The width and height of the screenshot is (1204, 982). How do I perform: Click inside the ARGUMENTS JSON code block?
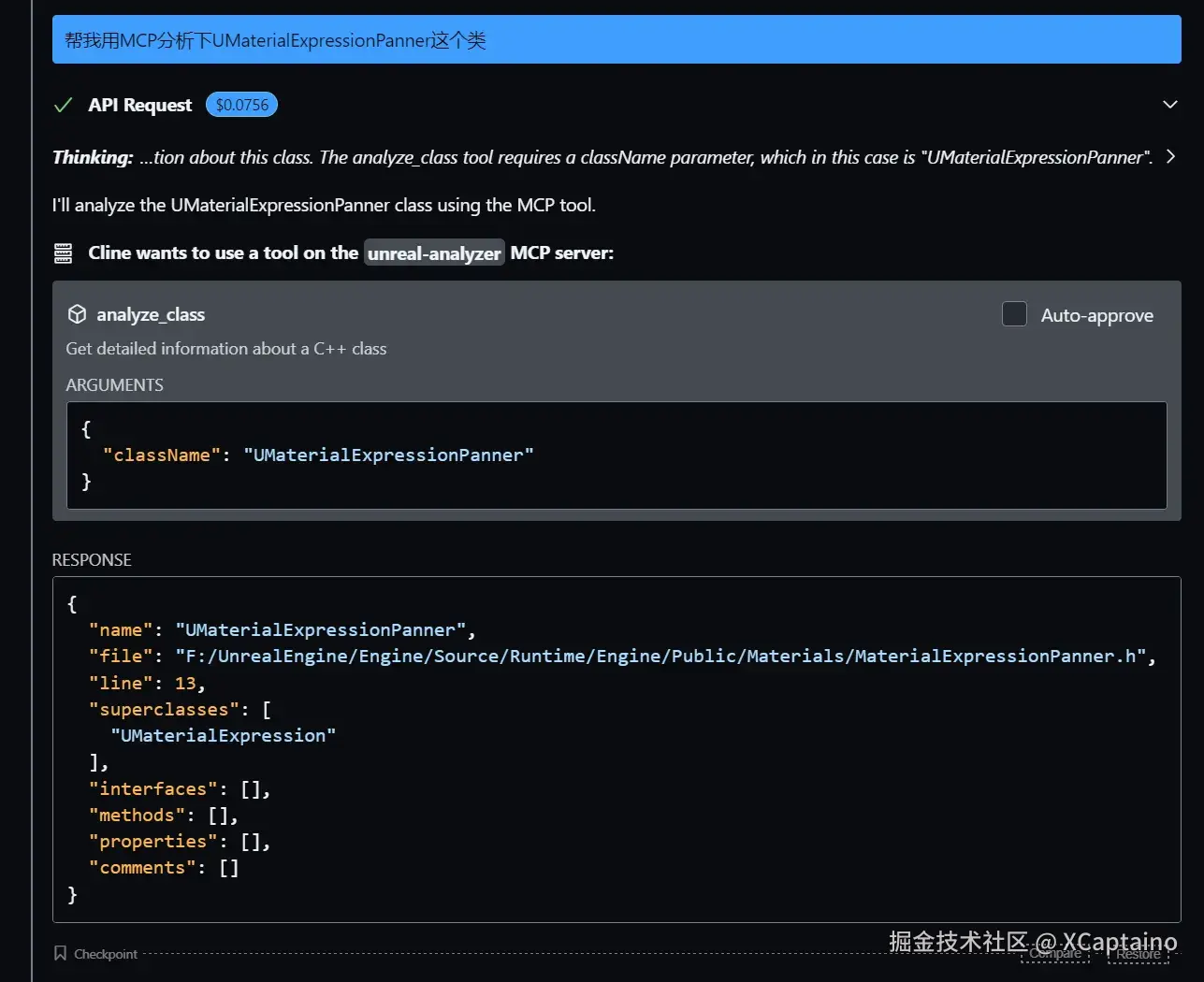(616, 455)
